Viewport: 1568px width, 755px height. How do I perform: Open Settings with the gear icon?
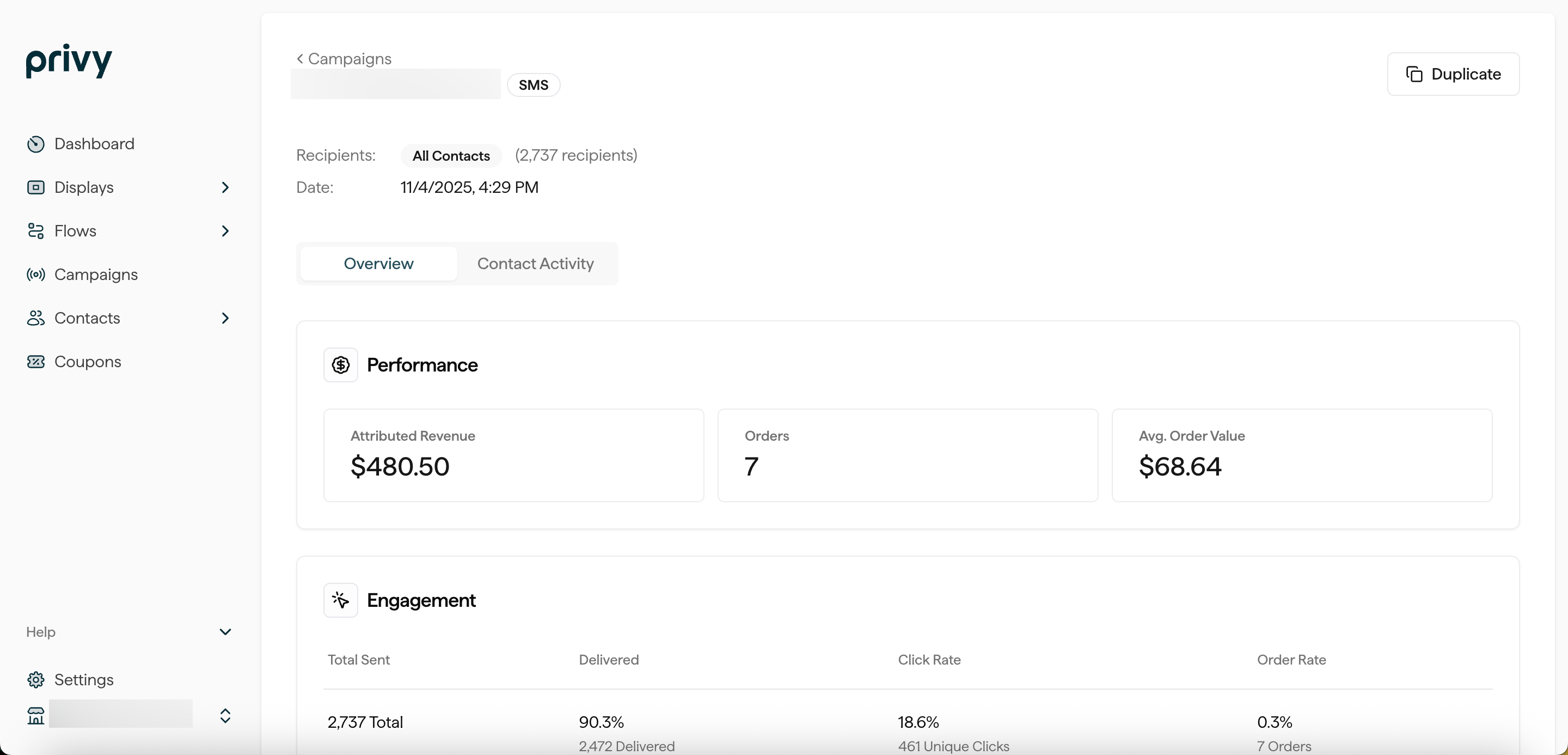pos(36,679)
